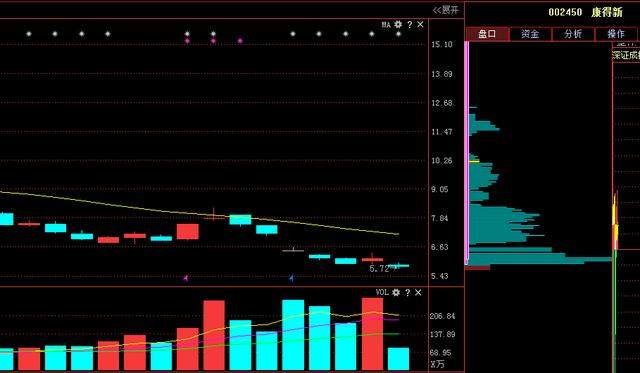Click the stock code 002450
The width and height of the screenshot is (640, 373).
pyautogui.click(x=565, y=12)
